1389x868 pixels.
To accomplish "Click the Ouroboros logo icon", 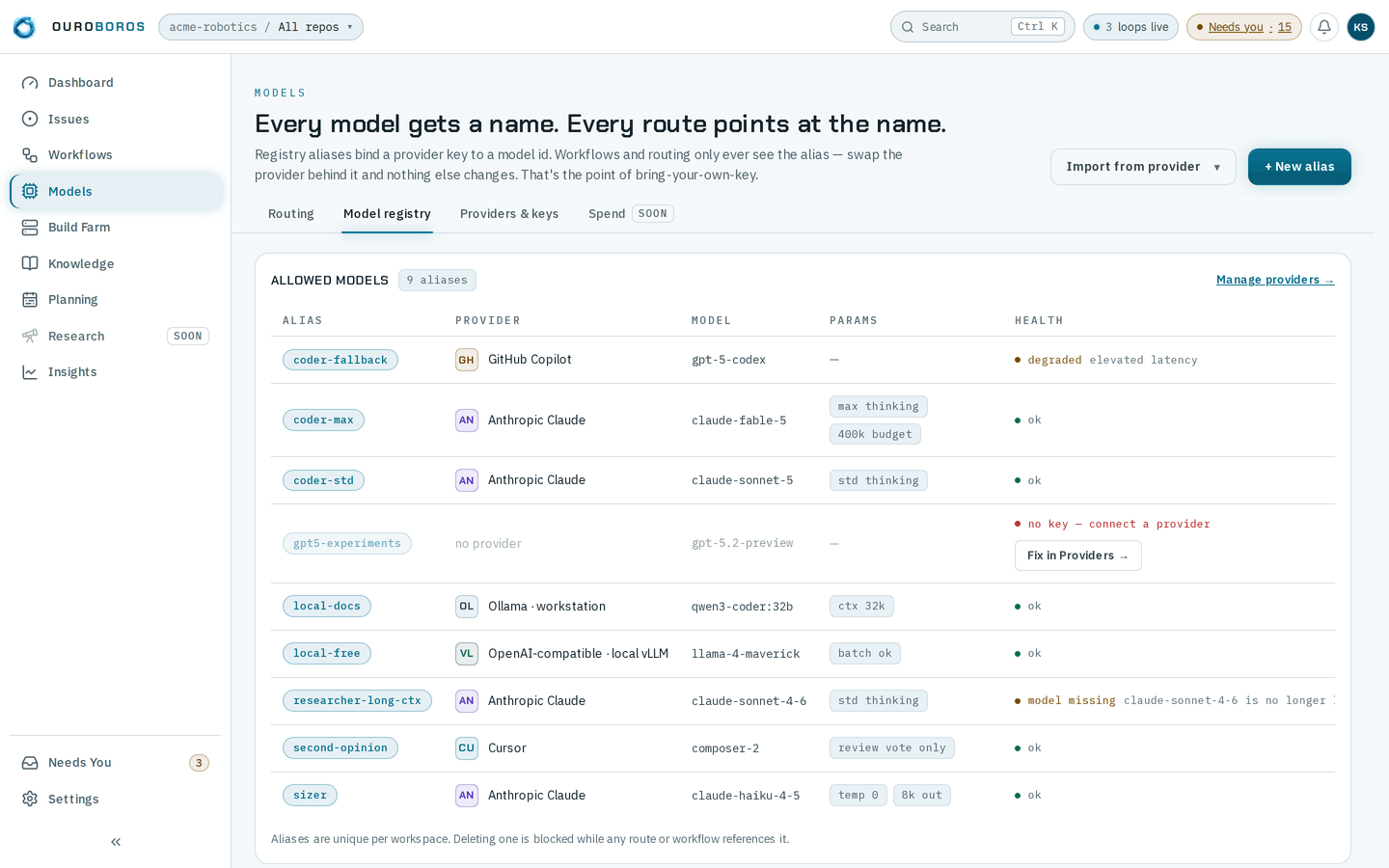I will [24, 27].
